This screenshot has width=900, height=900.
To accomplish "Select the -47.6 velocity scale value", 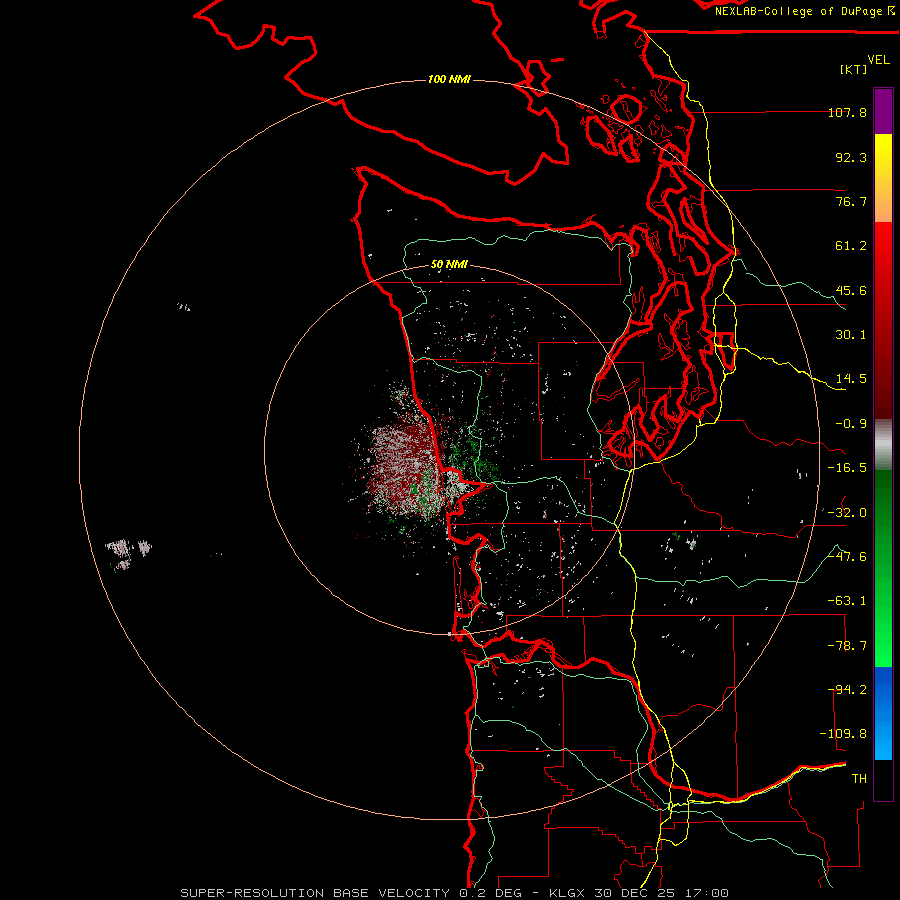I will [x=847, y=557].
